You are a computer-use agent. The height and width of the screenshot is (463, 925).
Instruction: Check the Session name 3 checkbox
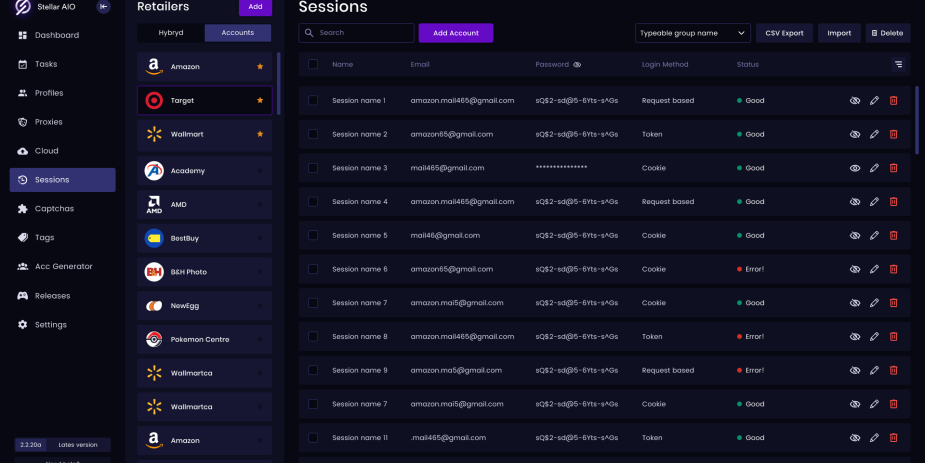pos(313,168)
